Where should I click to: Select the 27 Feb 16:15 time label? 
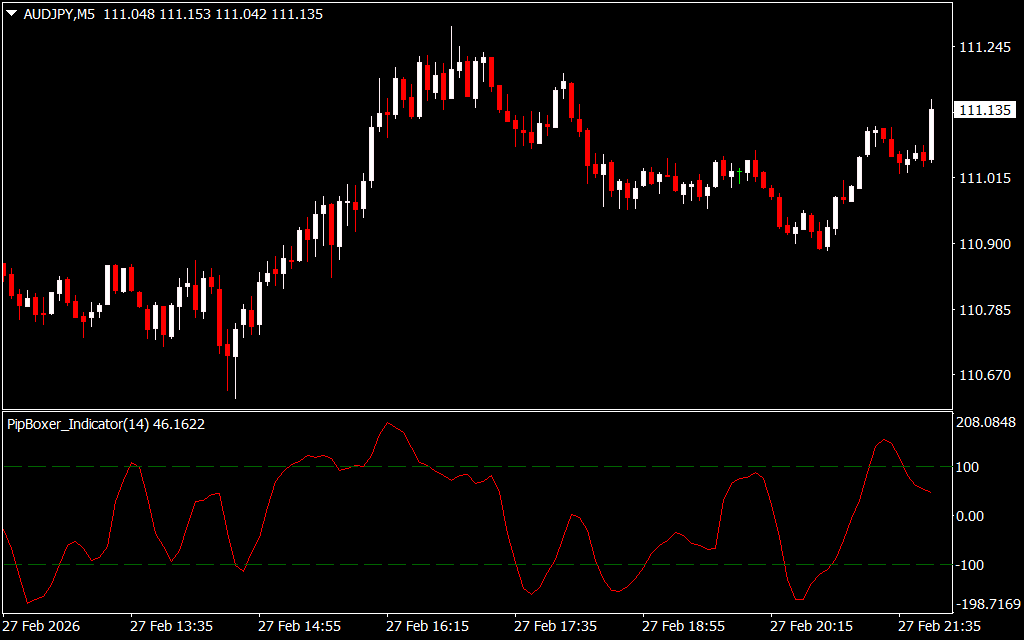point(427,626)
